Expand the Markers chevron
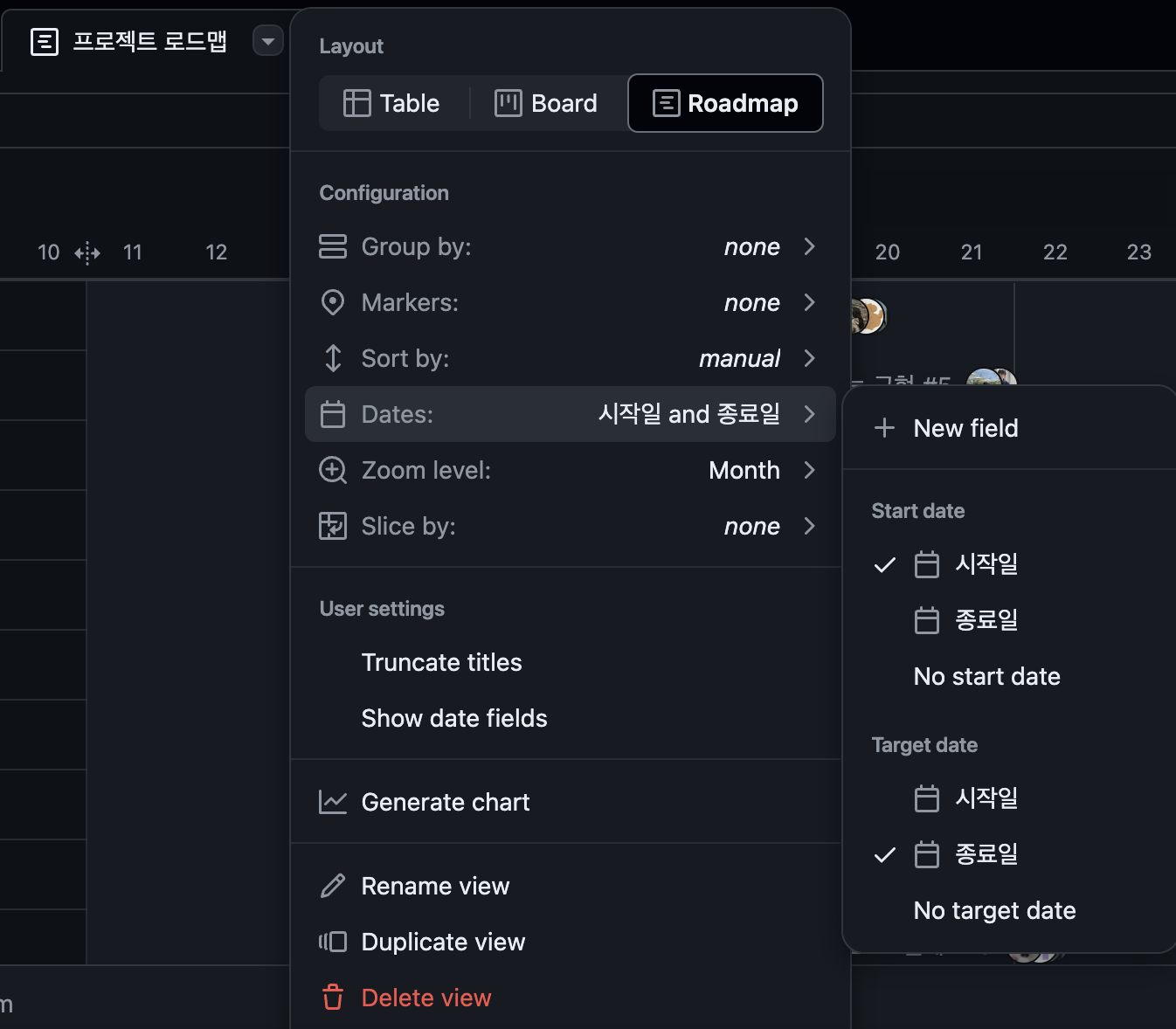1176x1029 pixels. point(810,302)
